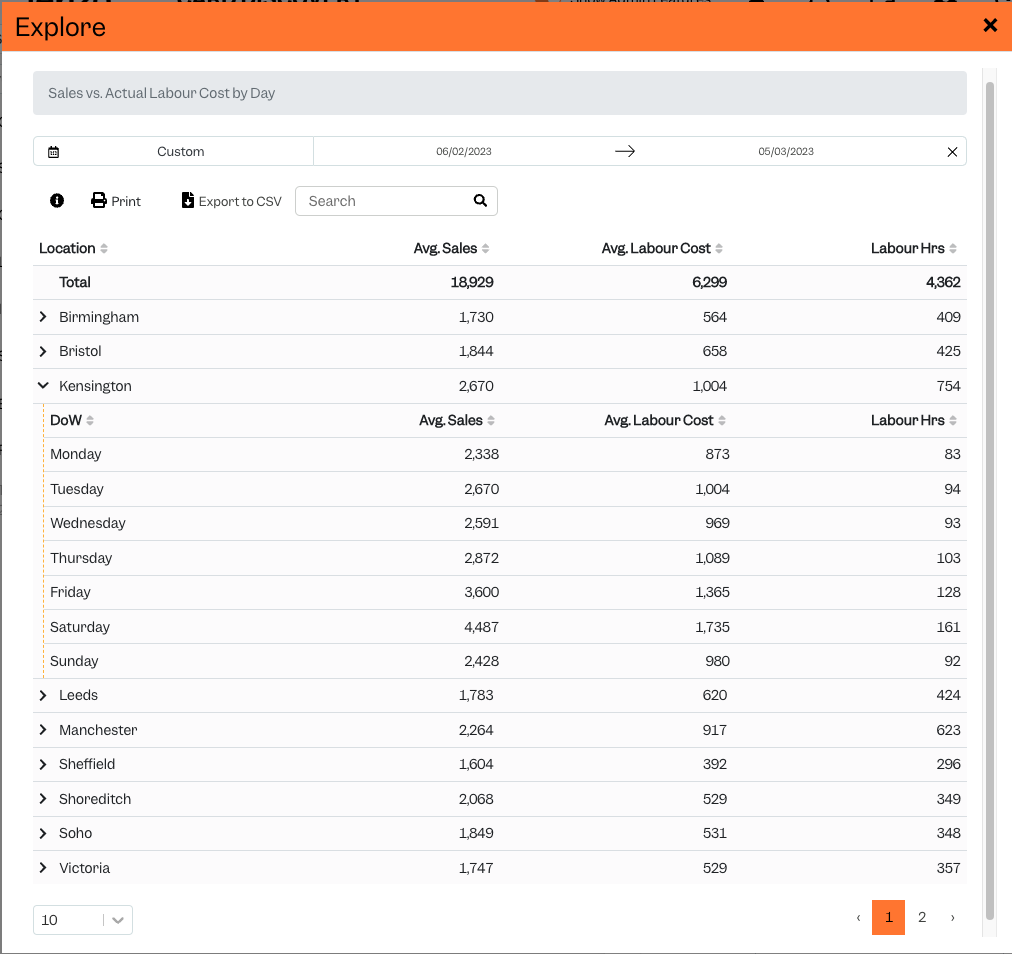Sort top-level Labour Hrs column
This screenshot has width=1012, height=954.
click(x=953, y=249)
